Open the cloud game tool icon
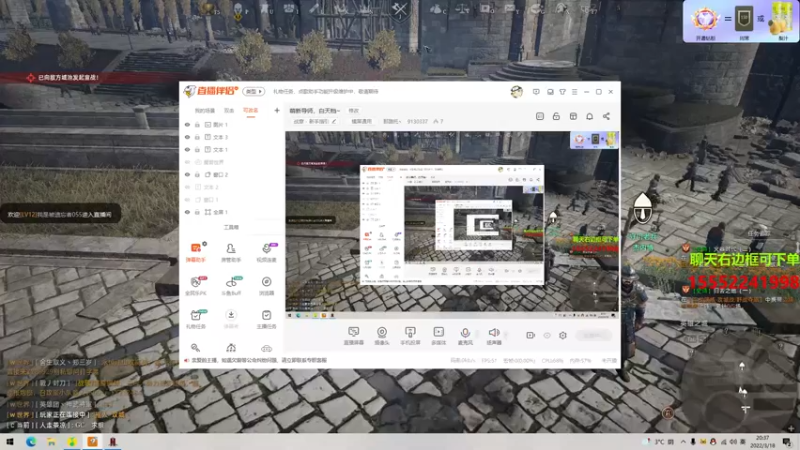The width and height of the screenshot is (800, 450). [266, 348]
